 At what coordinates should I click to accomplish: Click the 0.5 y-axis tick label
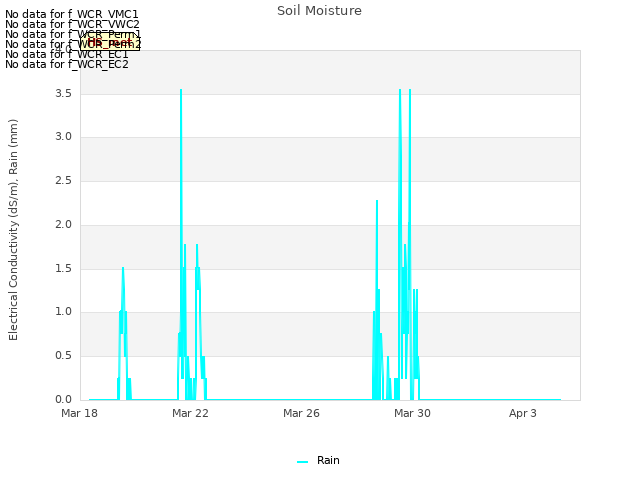pyautogui.click(x=63, y=356)
